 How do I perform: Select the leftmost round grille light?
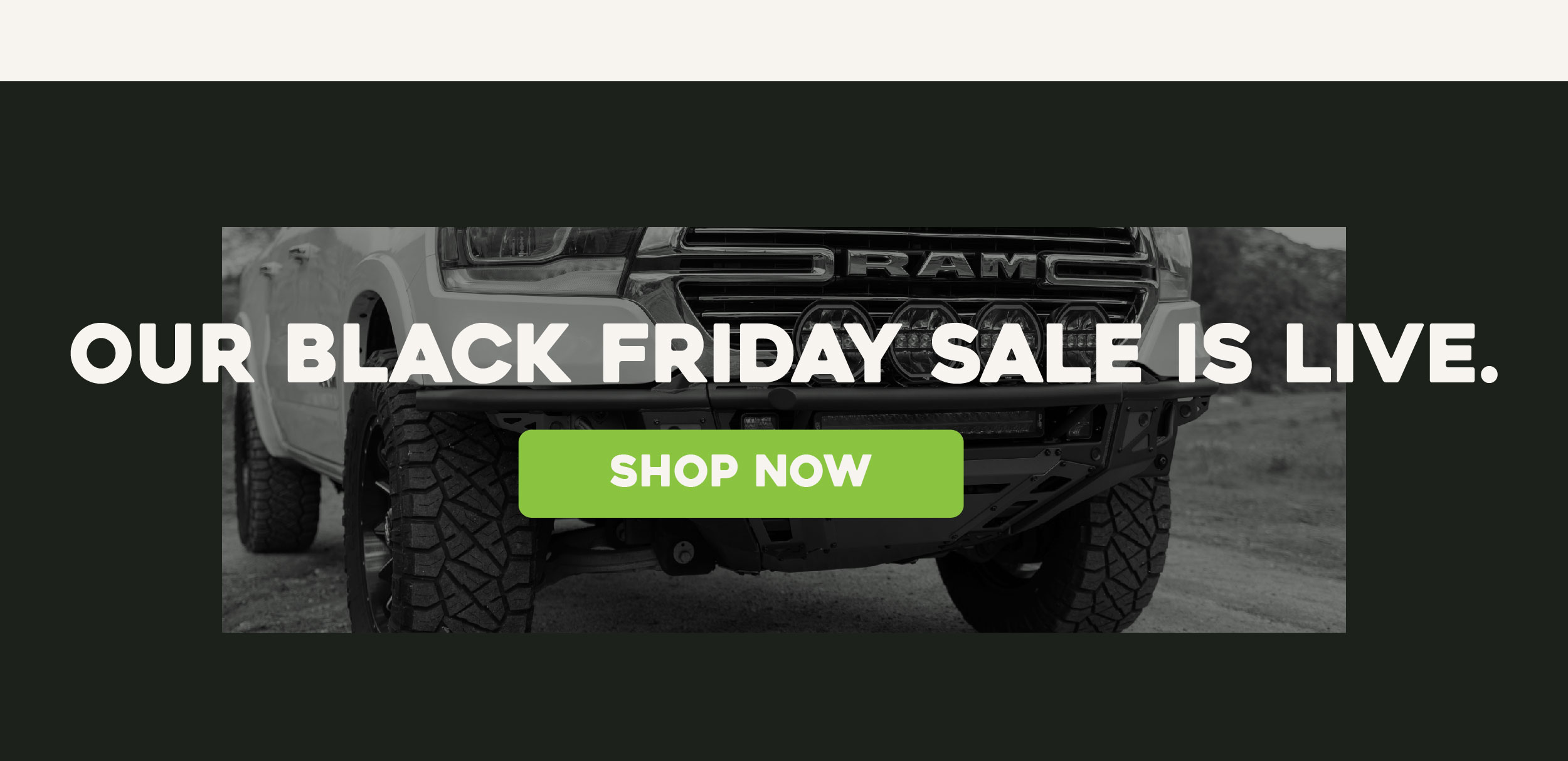tap(834, 342)
